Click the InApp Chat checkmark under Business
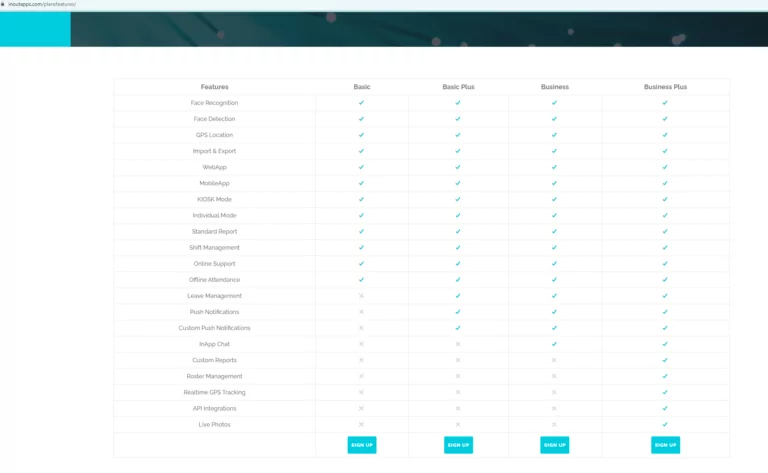This screenshot has width=768, height=473. pos(554,344)
